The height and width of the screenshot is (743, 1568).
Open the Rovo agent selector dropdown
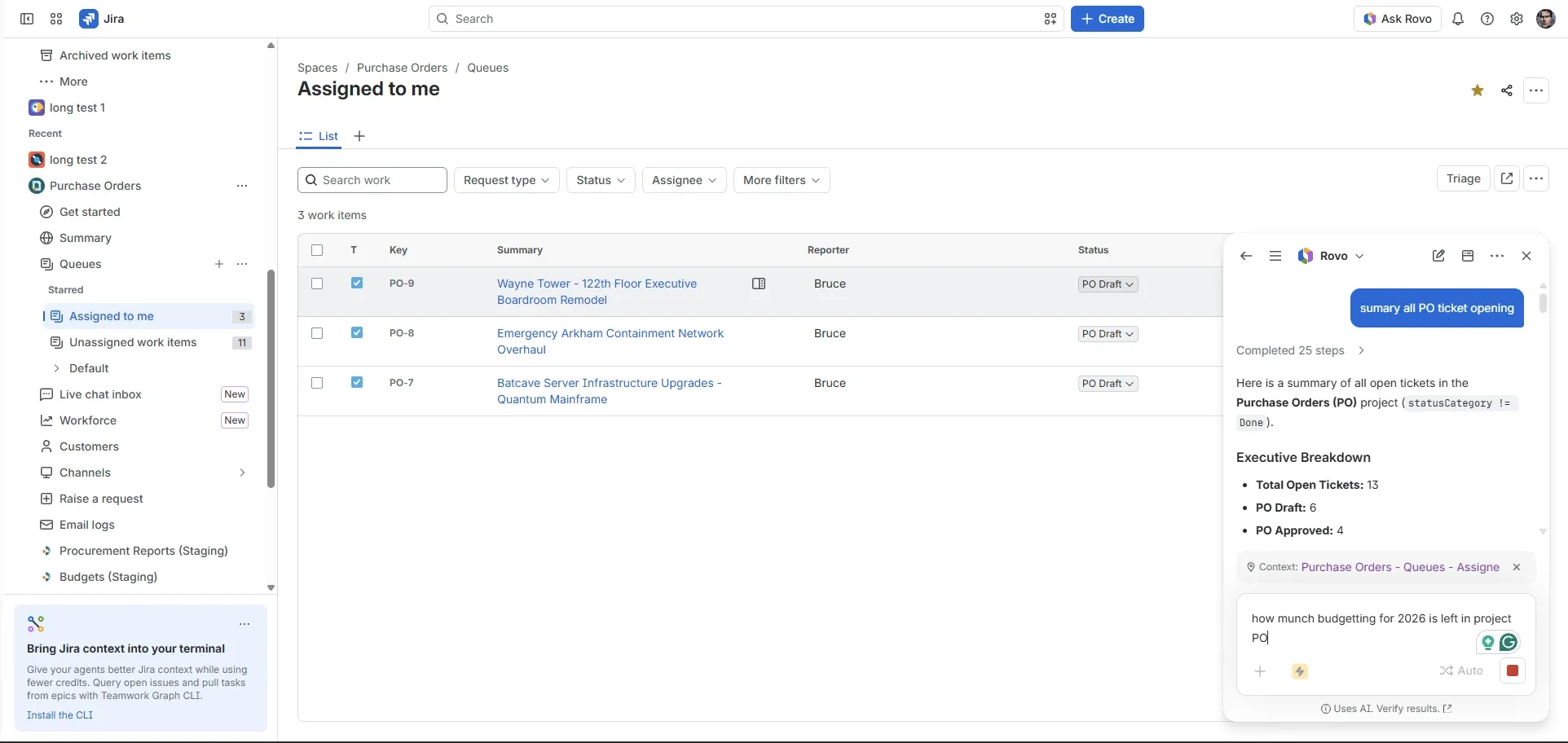pos(1330,256)
